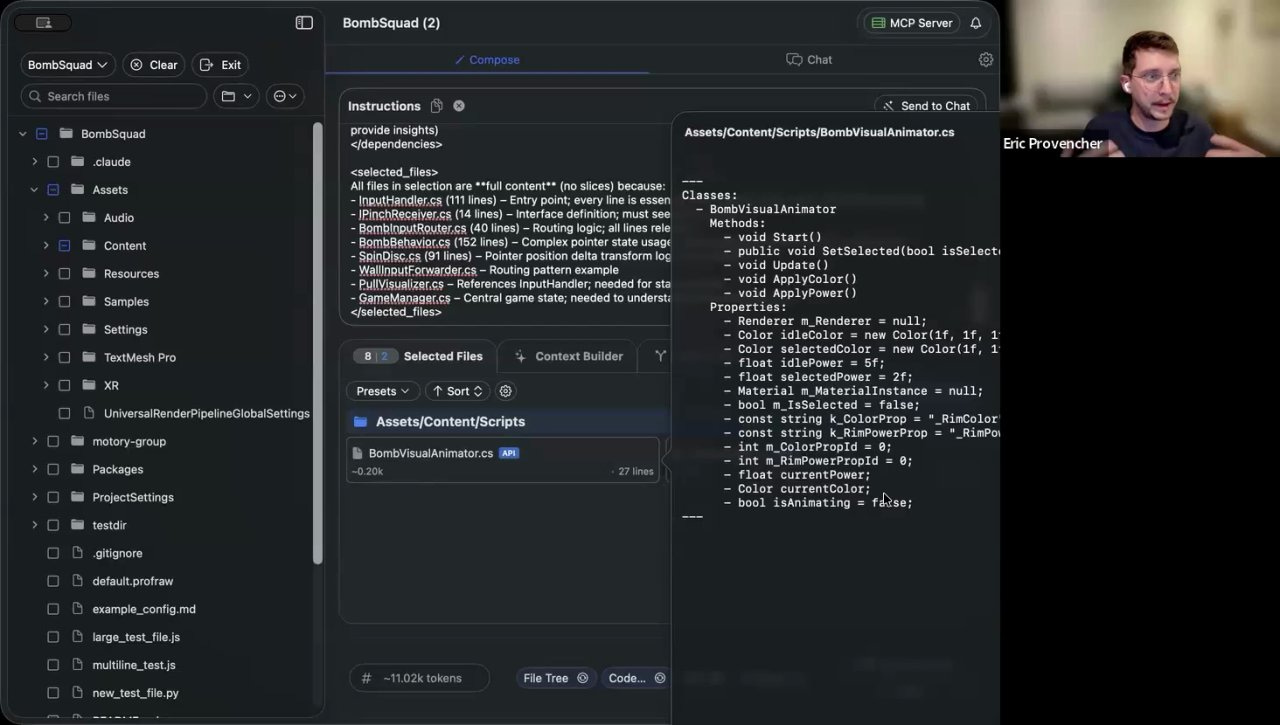Viewport: 1280px width, 725px height.
Task: Check the default.profraw checkbox
Action: (x=53, y=582)
